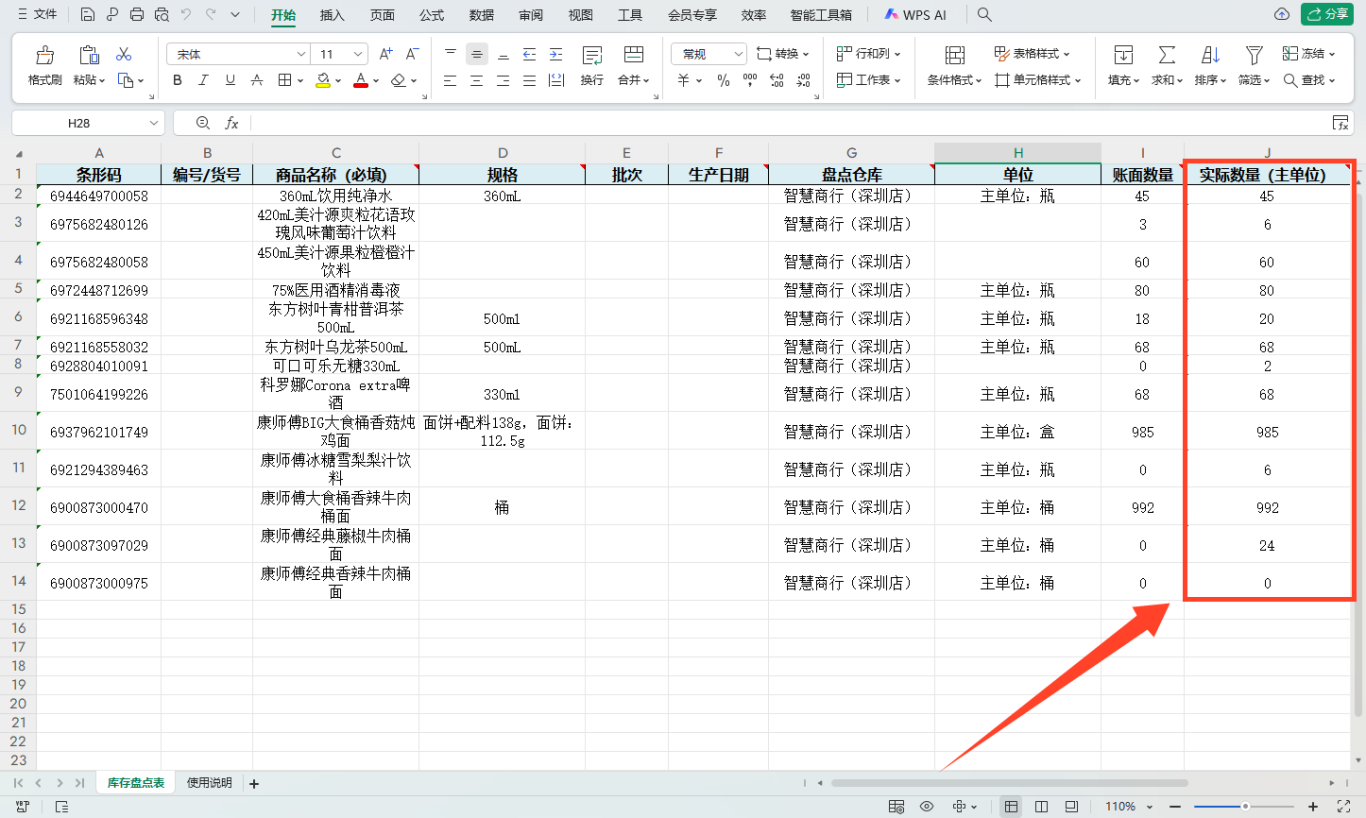Toggle align text left button
Image resolution: width=1366 pixels, height=818 pixels.
click(450, 80)
